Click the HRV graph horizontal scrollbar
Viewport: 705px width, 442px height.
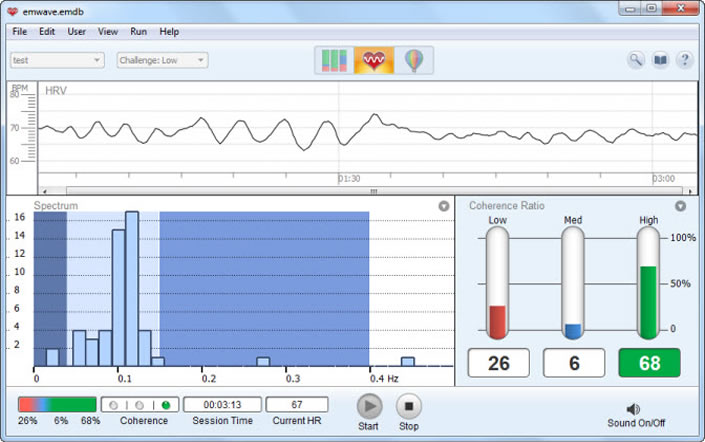372,190
